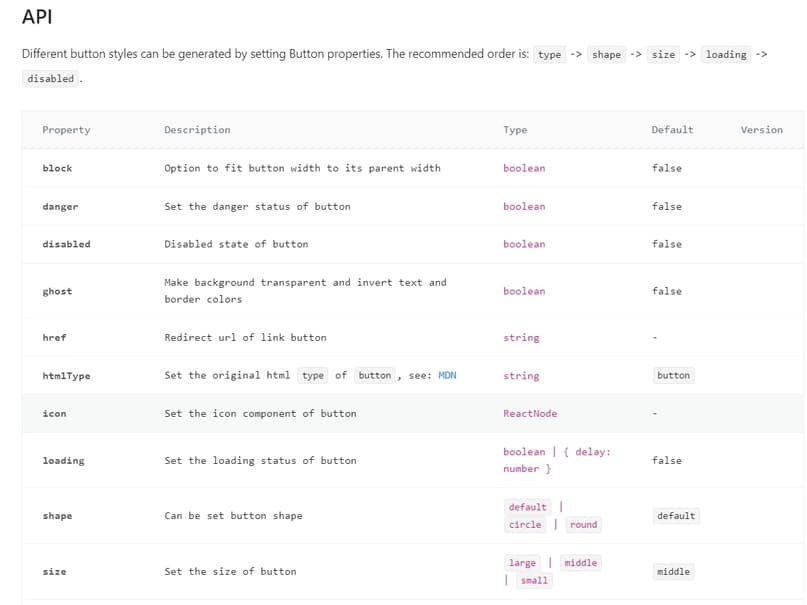Click 'shape' code tag in intro paragraph

pyautogui.click(x=606, y=55)
